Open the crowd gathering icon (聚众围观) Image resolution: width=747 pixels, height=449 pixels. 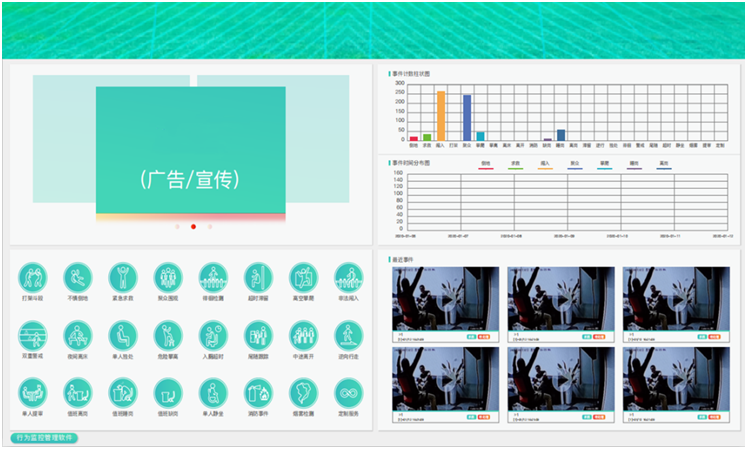(168, 277)
